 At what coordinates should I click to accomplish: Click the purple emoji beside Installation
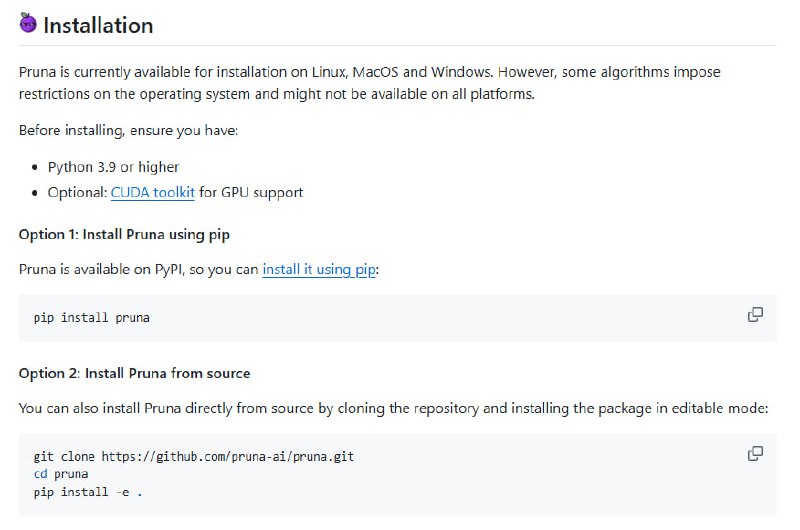(x=29, y=25)
